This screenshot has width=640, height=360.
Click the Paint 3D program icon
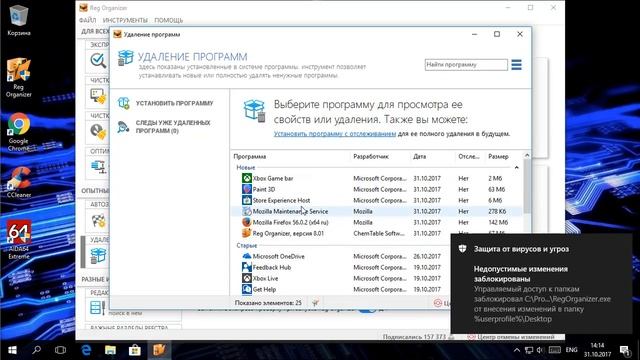coord(247,189)
